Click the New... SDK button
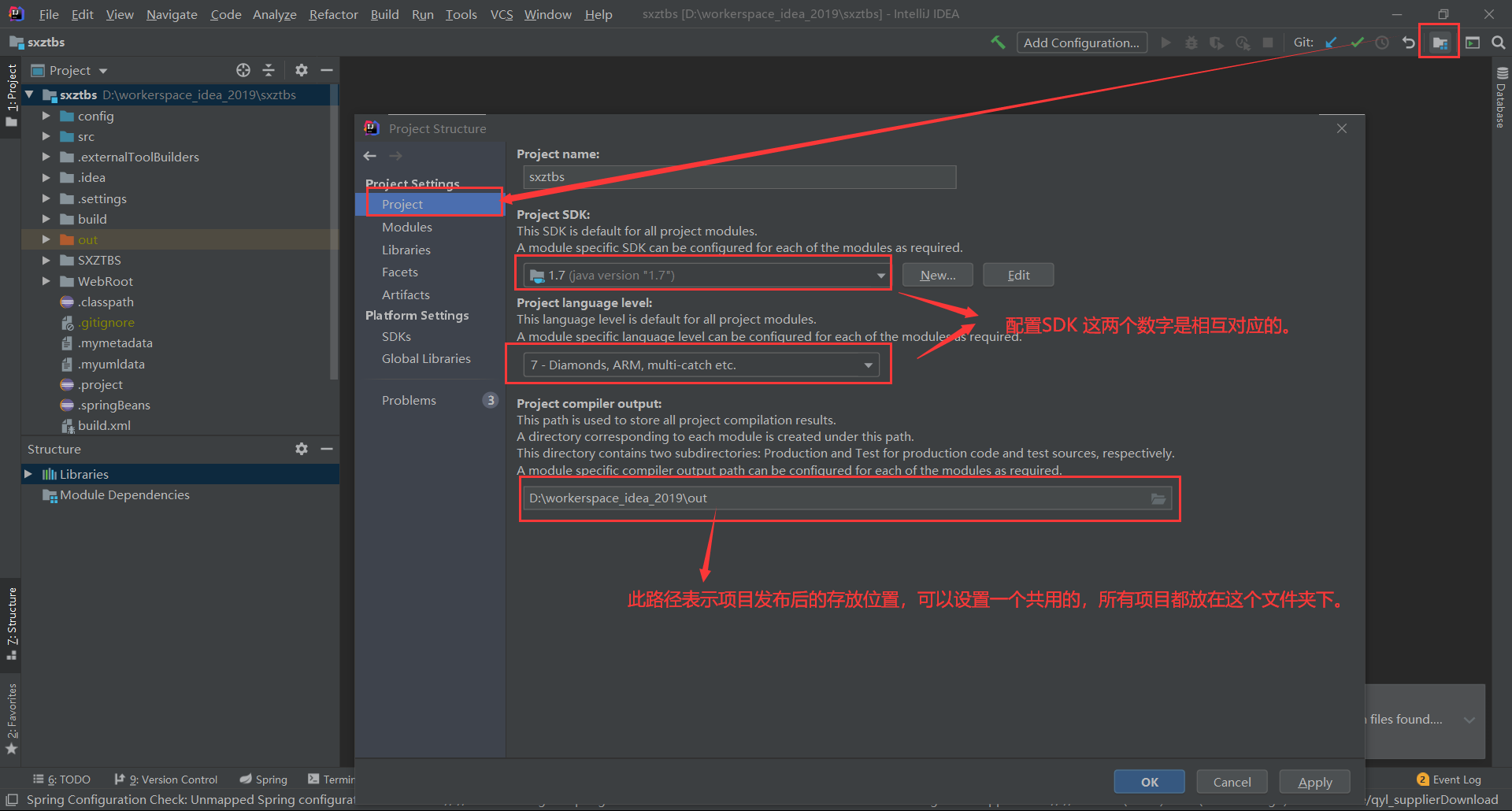 click(938, 275)
